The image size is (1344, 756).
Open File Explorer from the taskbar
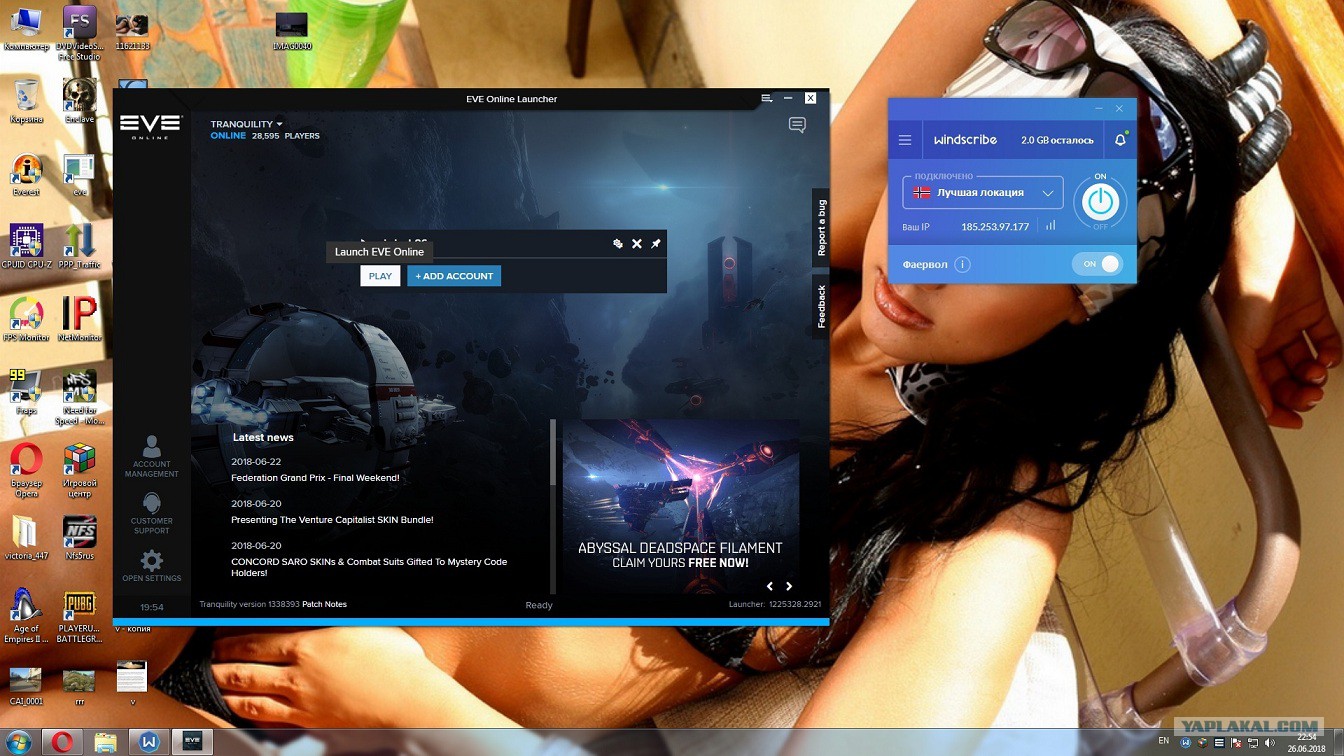tap(105, 742)
